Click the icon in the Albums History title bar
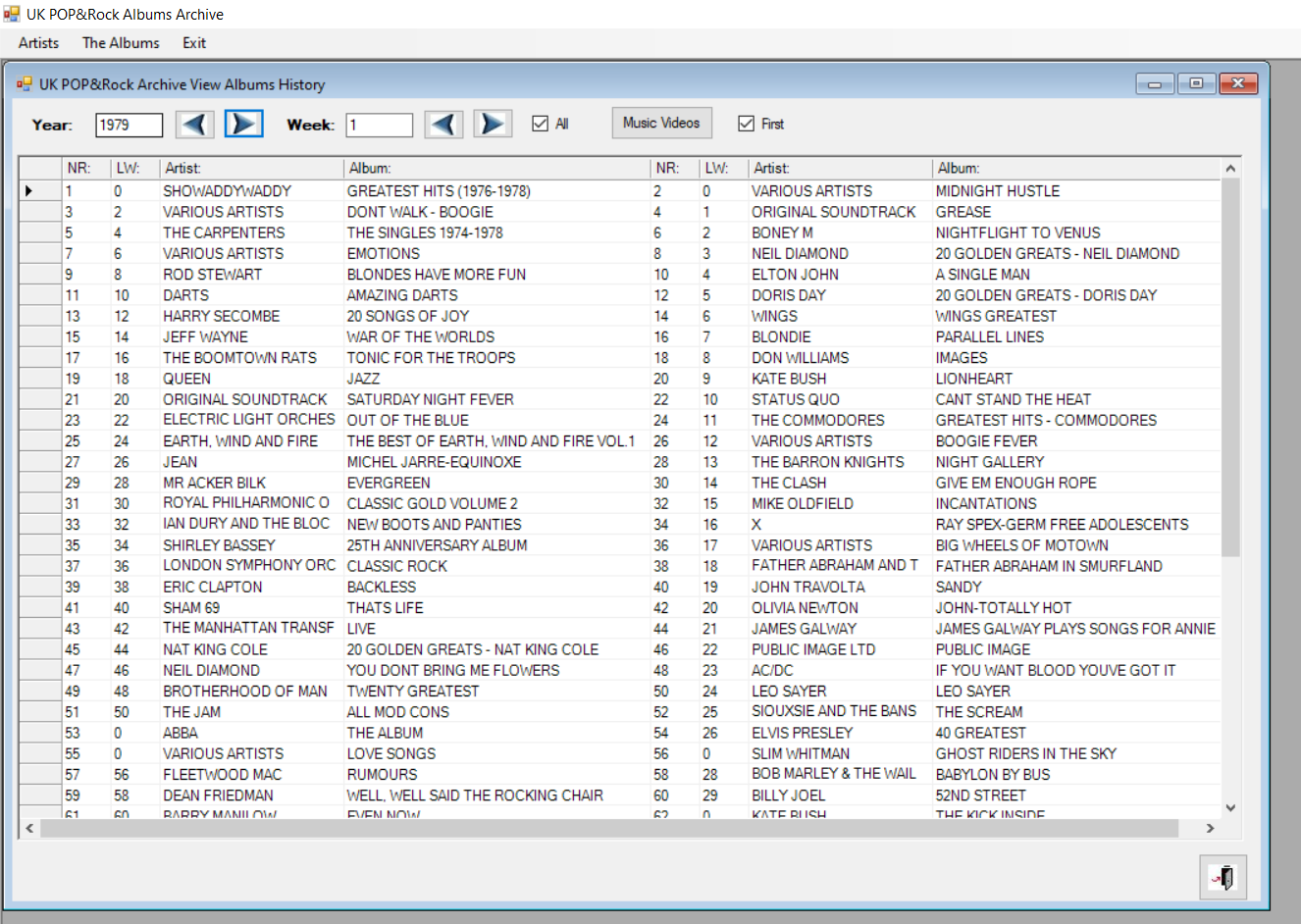Screen dimensions: 1301x924 point(25,84)
